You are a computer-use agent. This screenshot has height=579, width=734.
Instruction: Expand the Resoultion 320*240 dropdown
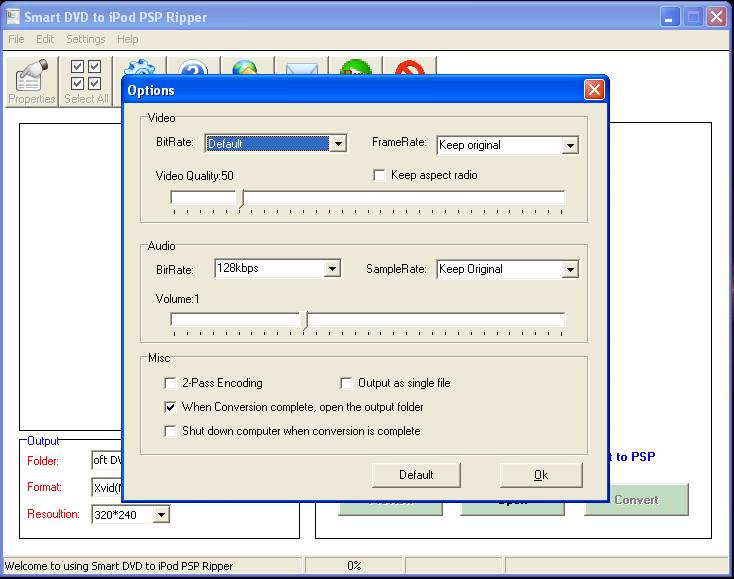click(161, 515)
